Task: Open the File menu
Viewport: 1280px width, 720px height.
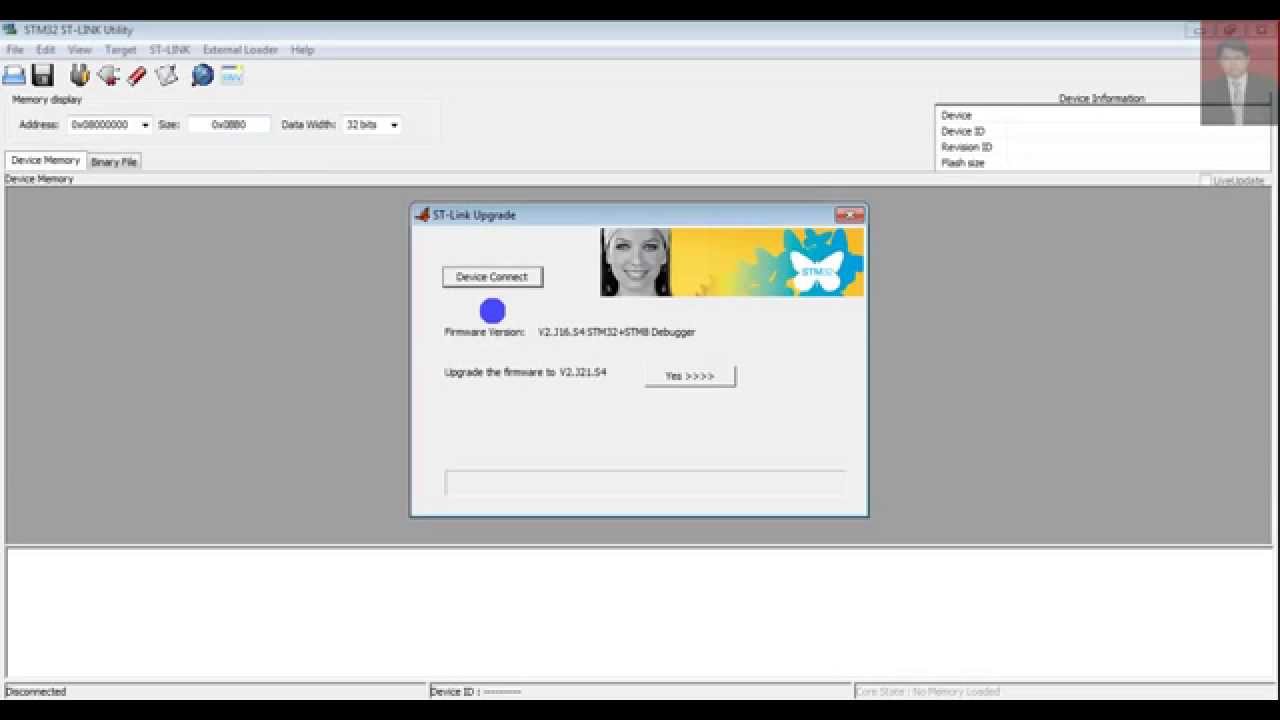Action: 15,50
